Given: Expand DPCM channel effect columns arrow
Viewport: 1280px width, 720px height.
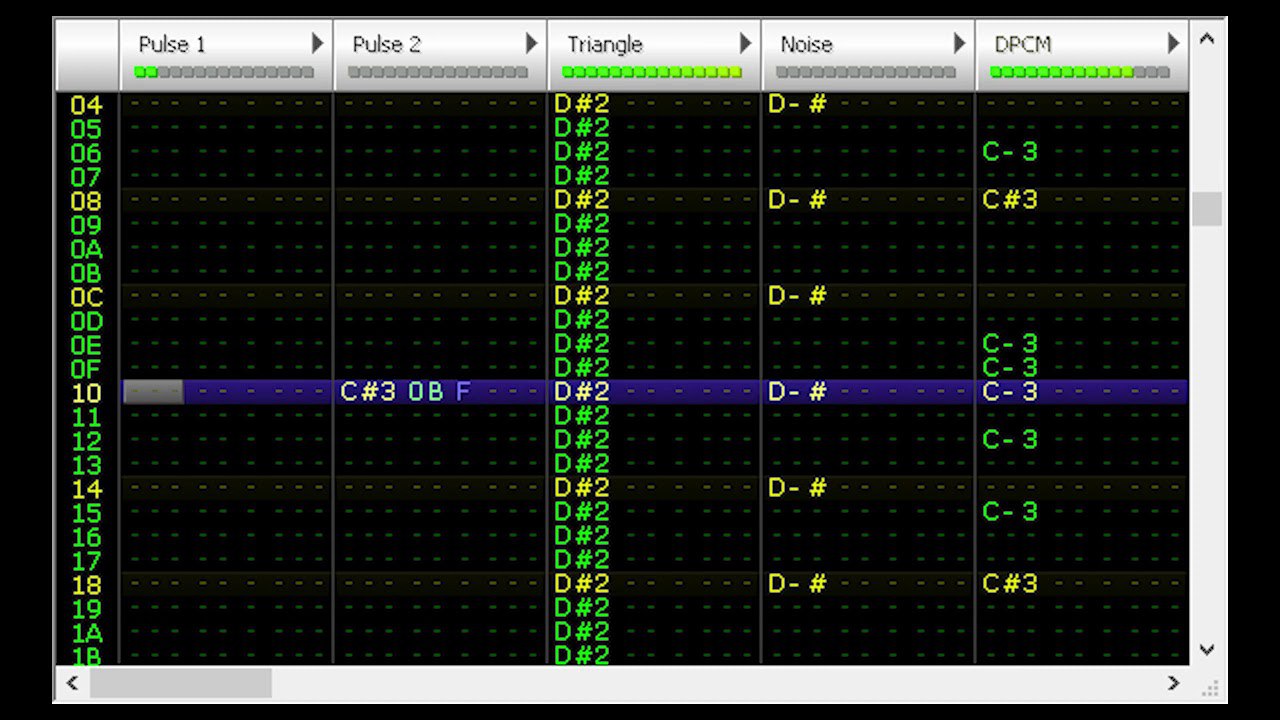Looking at the screenshot, I should click(x=1174, y=43).
